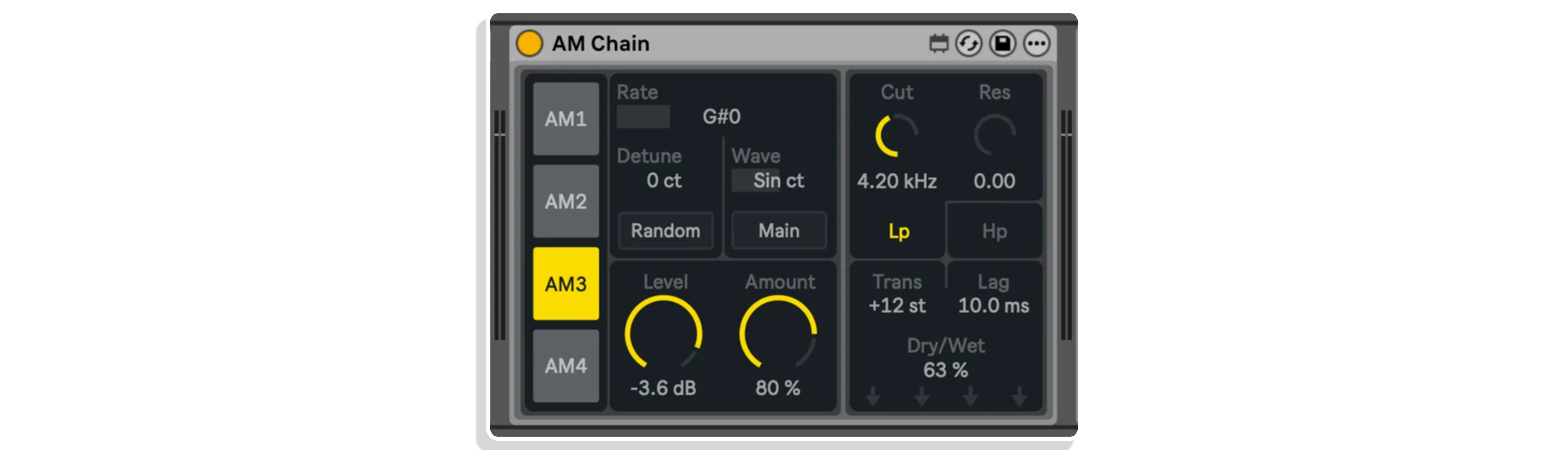Click the Lag 10.0 ms value
Screen dimensions: 1568x450
coord(994,305)
